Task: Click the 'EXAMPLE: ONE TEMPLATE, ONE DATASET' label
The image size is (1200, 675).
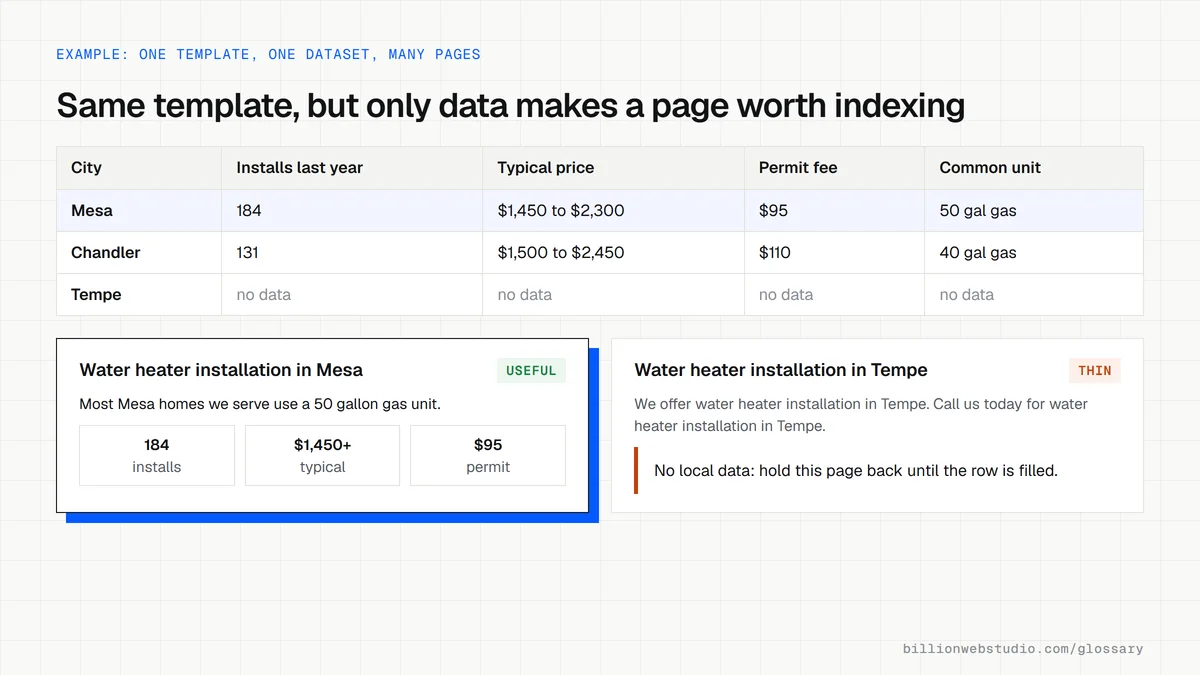Action: coord(268,54)
